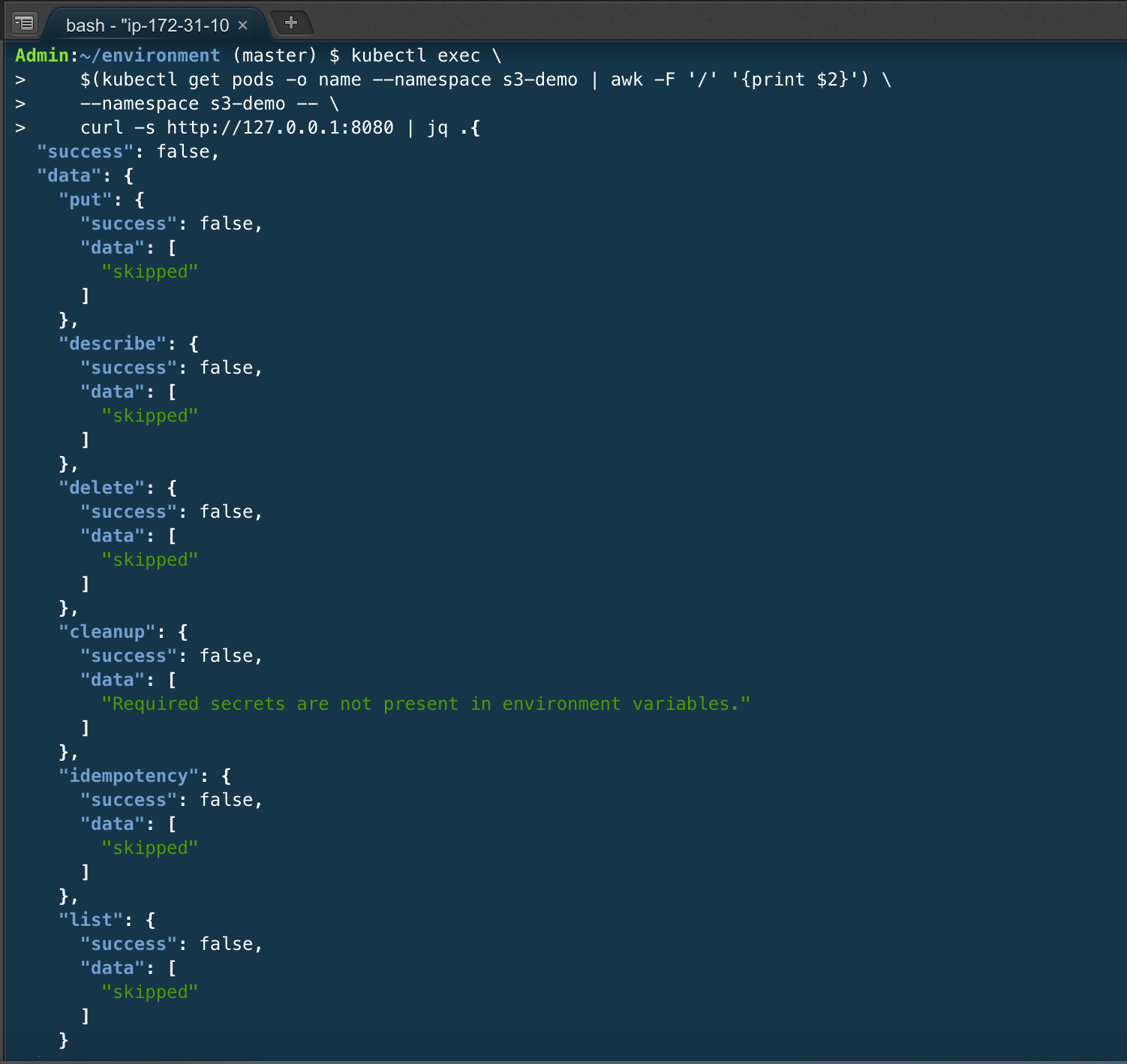Click the "list" JSON key
This screenshot has height=1064, width=1127.
click(x=91, y=919)
